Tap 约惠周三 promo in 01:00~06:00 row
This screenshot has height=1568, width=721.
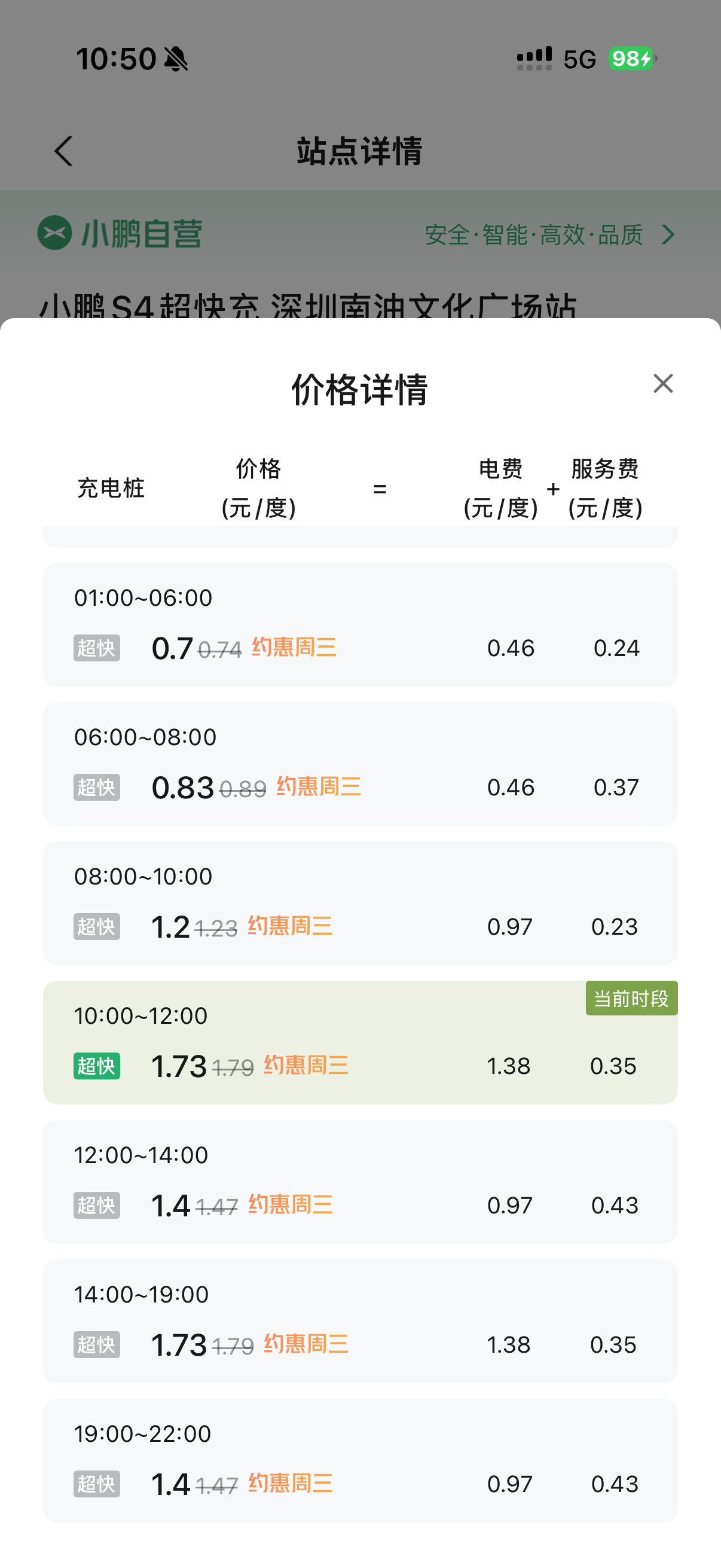(x=294, y=647)
